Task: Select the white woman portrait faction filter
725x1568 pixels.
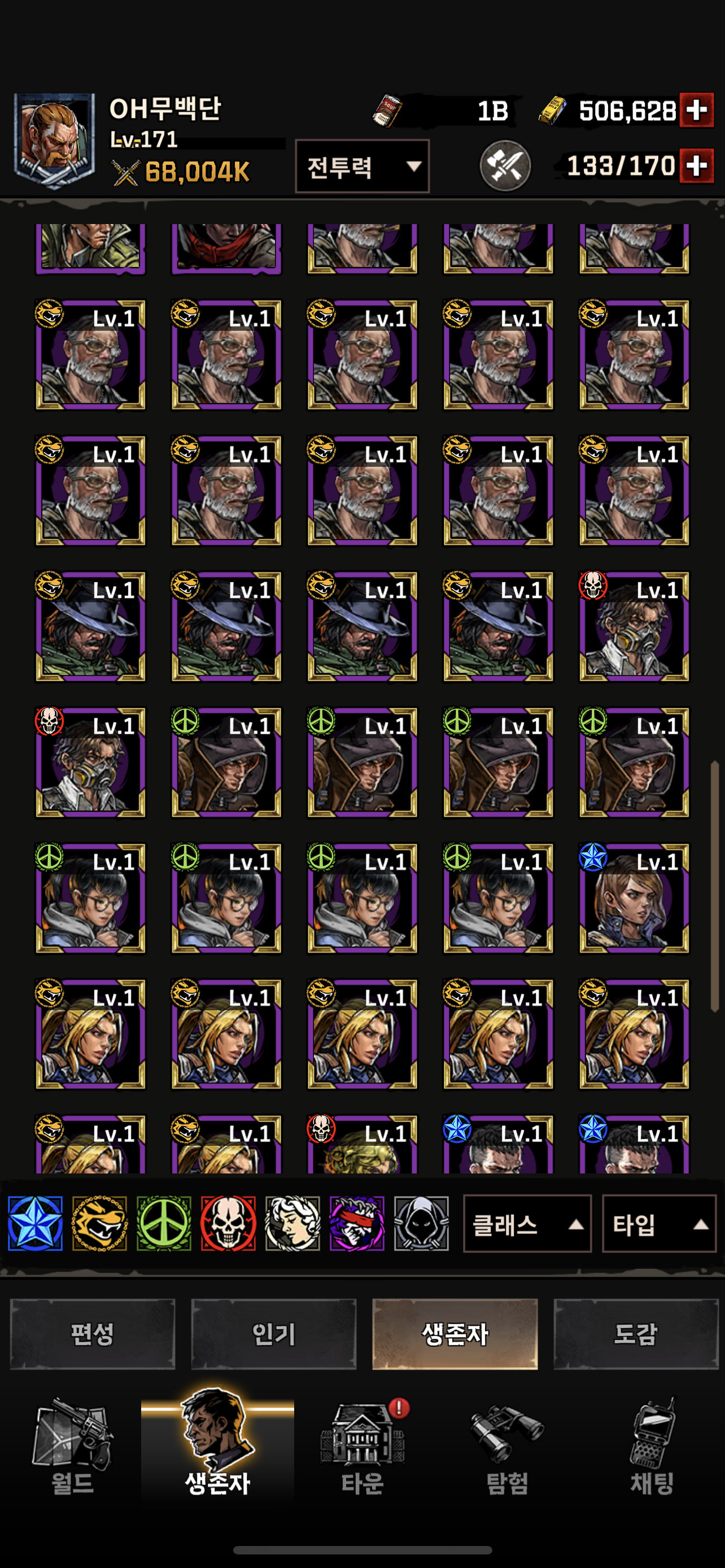Action: tap(293, 1223)
